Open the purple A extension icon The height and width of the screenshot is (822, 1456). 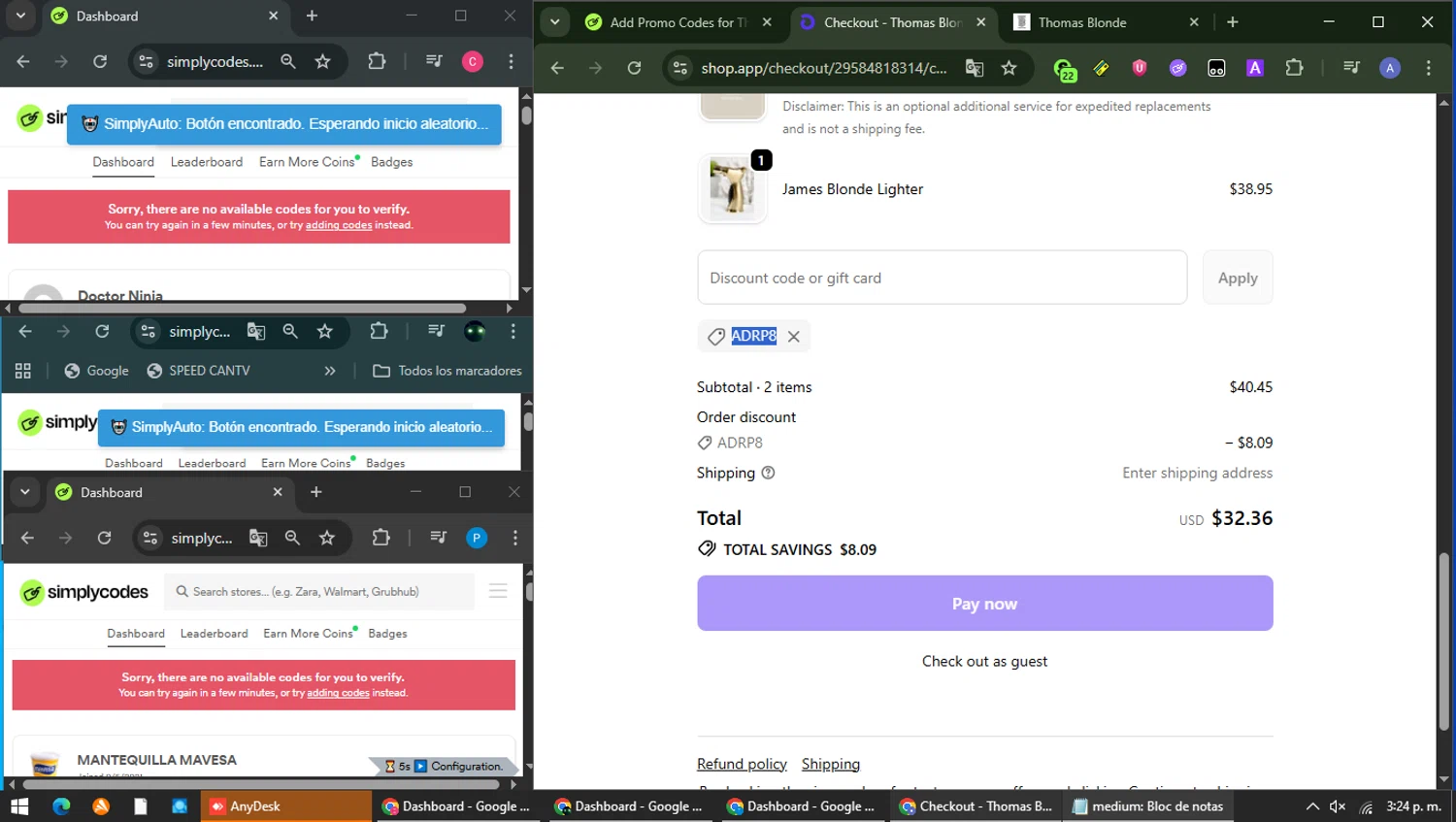[x=1255, y=68]
